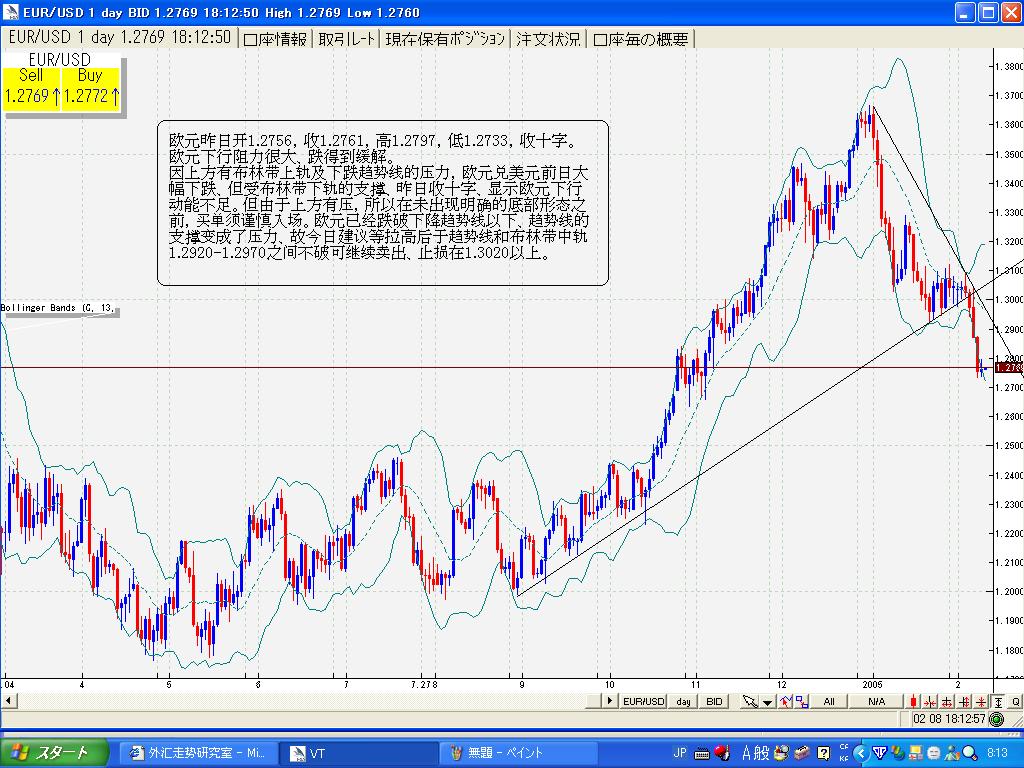Click the application icon in title bar

tap(10, 11)
